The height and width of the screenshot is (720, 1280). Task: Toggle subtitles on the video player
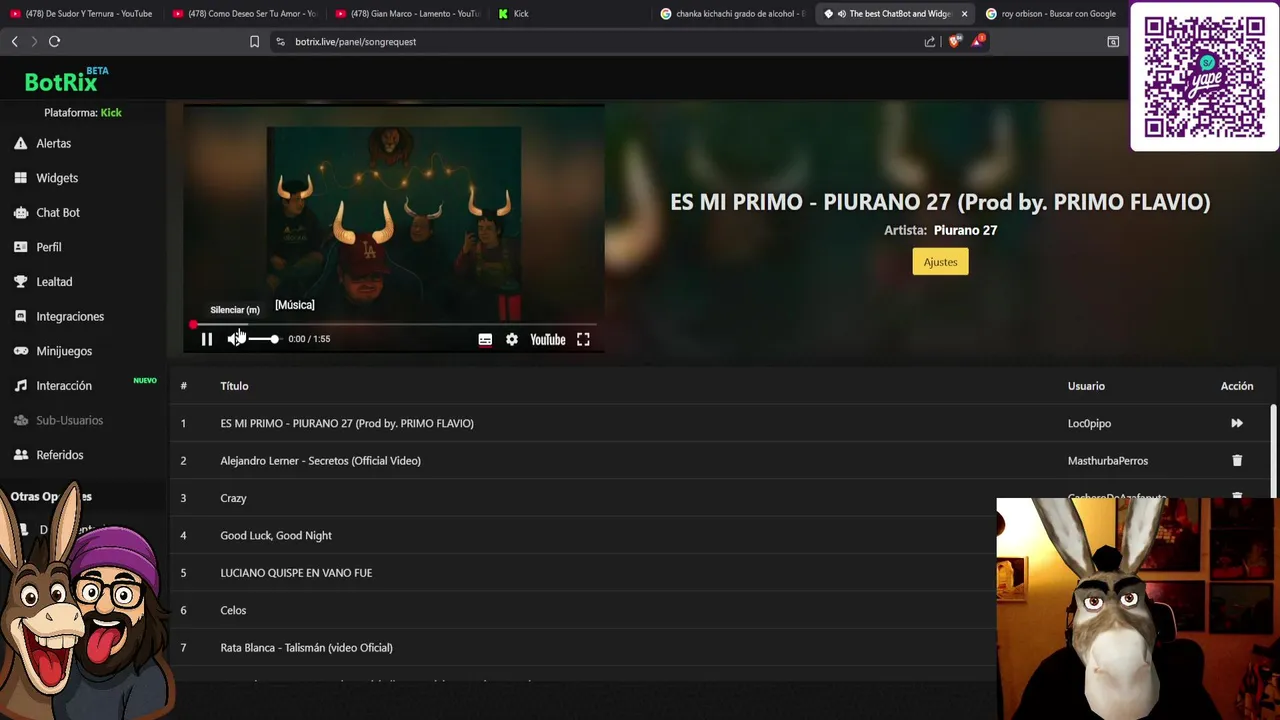pyautogui.click(x=485, y=339)
